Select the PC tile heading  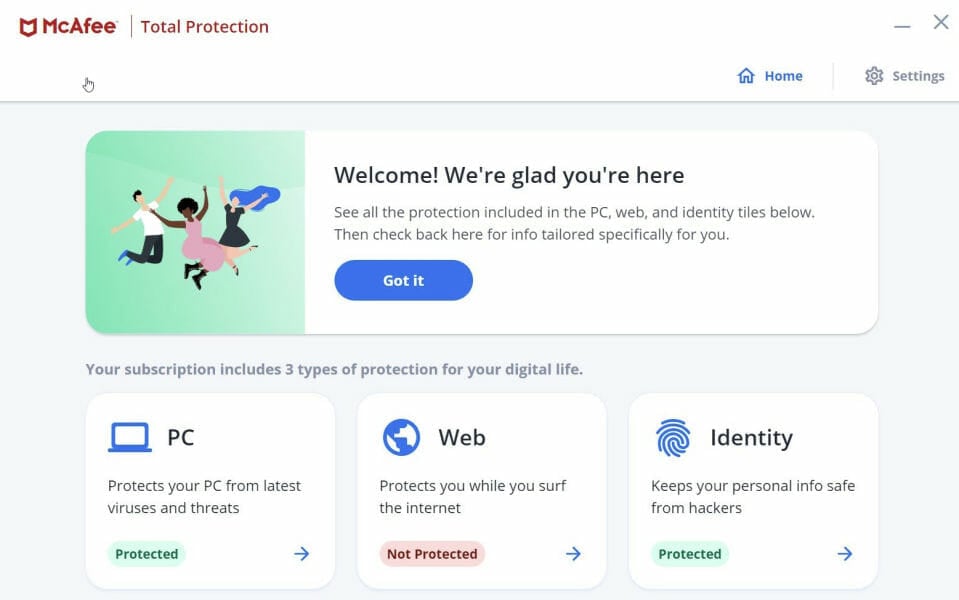point(181,437)
